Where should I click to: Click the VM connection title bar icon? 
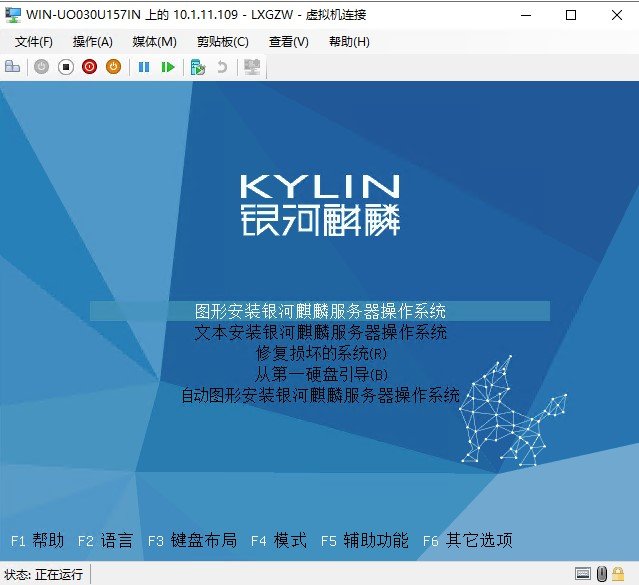(13, 15)
